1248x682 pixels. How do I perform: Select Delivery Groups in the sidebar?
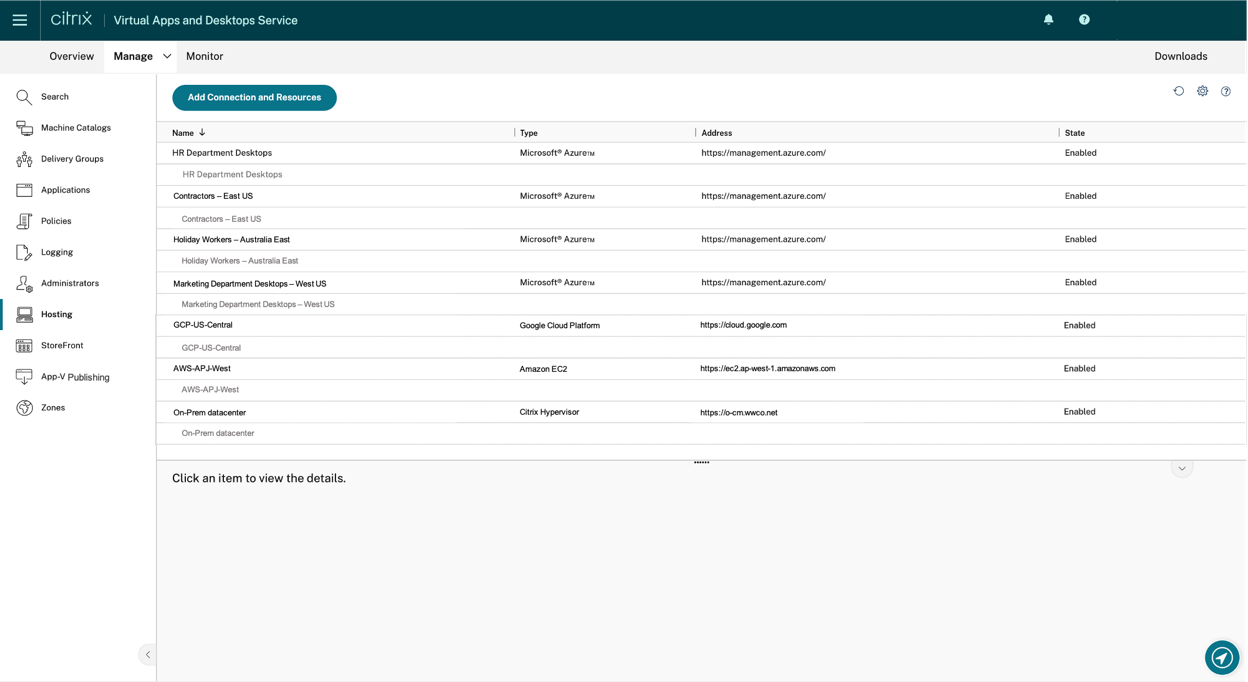pos(73,159)
